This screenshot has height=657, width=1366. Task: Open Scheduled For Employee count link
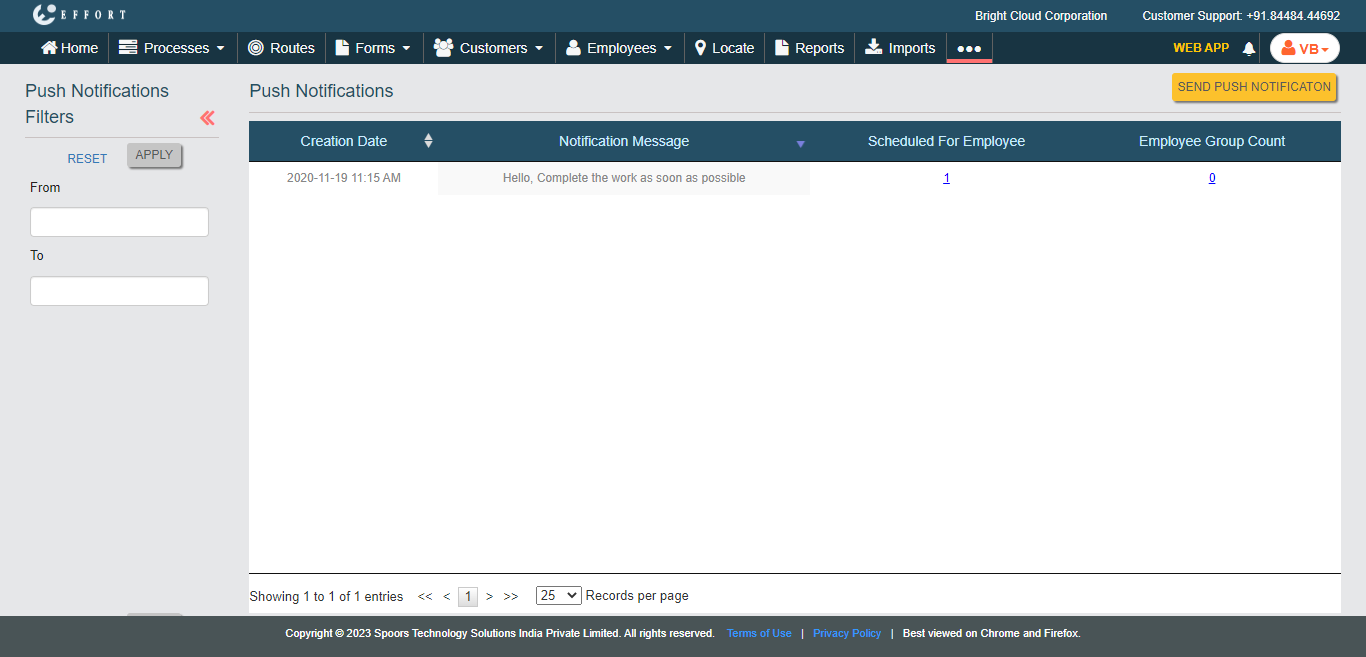946,178
